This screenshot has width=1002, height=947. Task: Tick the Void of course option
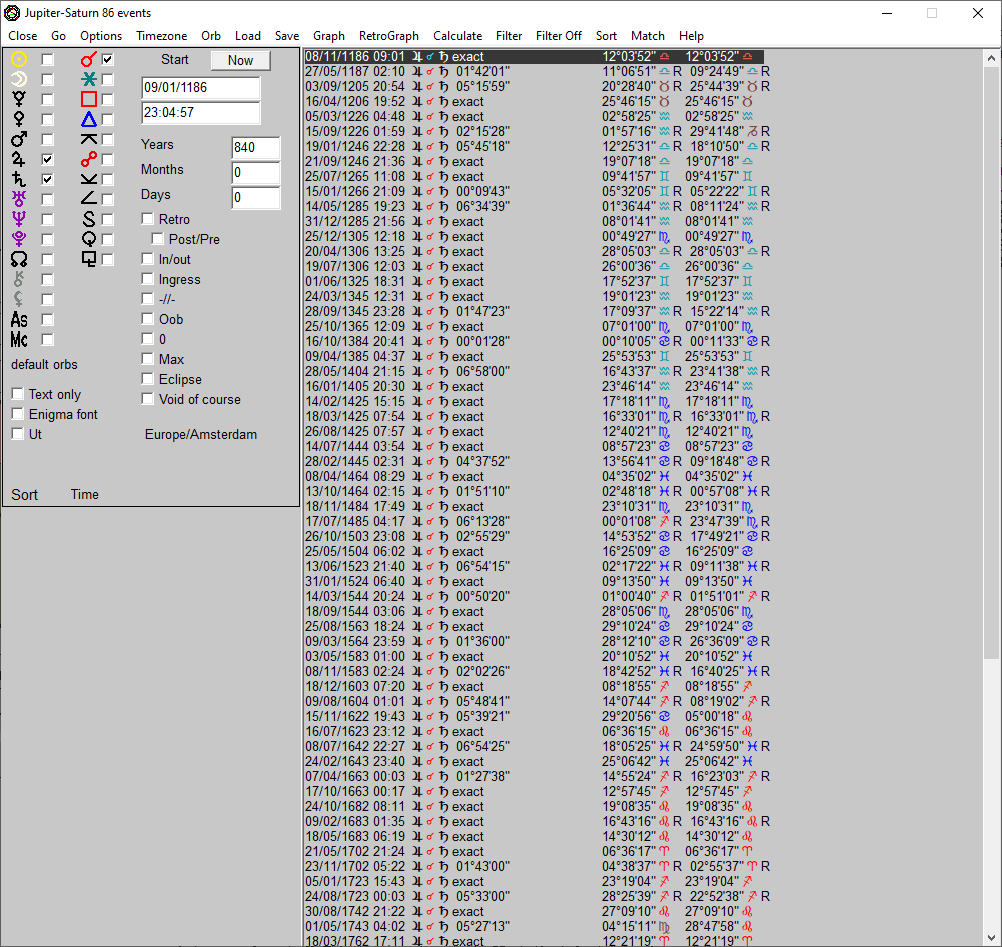tap(148, 399)
